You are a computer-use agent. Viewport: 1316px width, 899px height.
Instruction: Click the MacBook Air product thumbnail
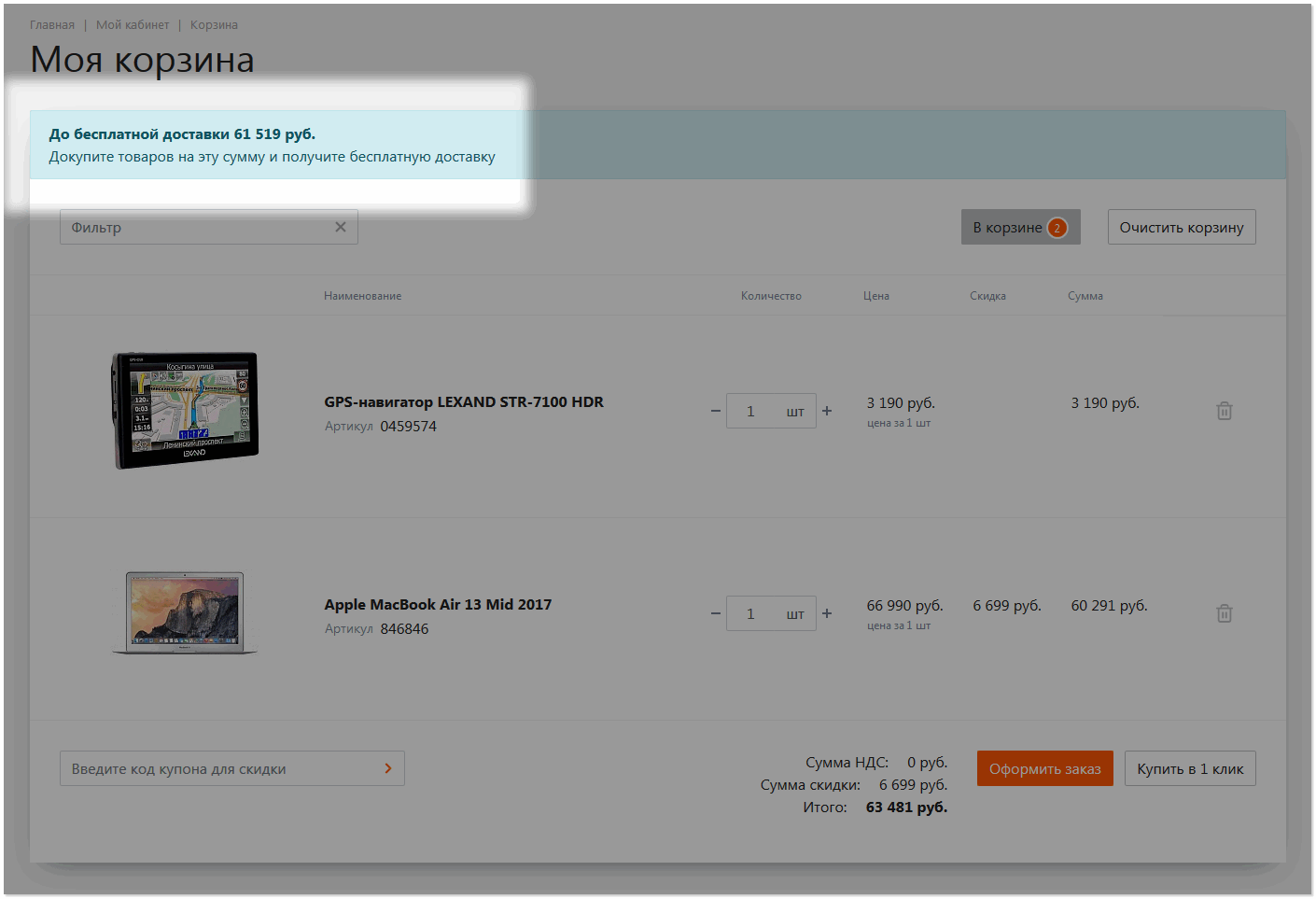point(185,612)
